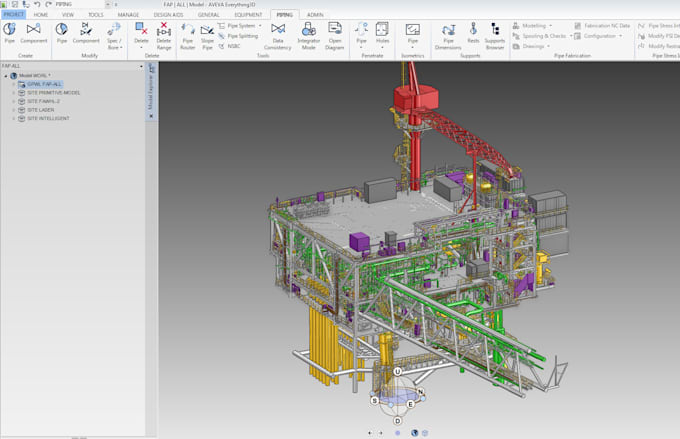The image size is (680, 439).
Task: Open the ADMIN ribbon tab
Action: [315, 14]
